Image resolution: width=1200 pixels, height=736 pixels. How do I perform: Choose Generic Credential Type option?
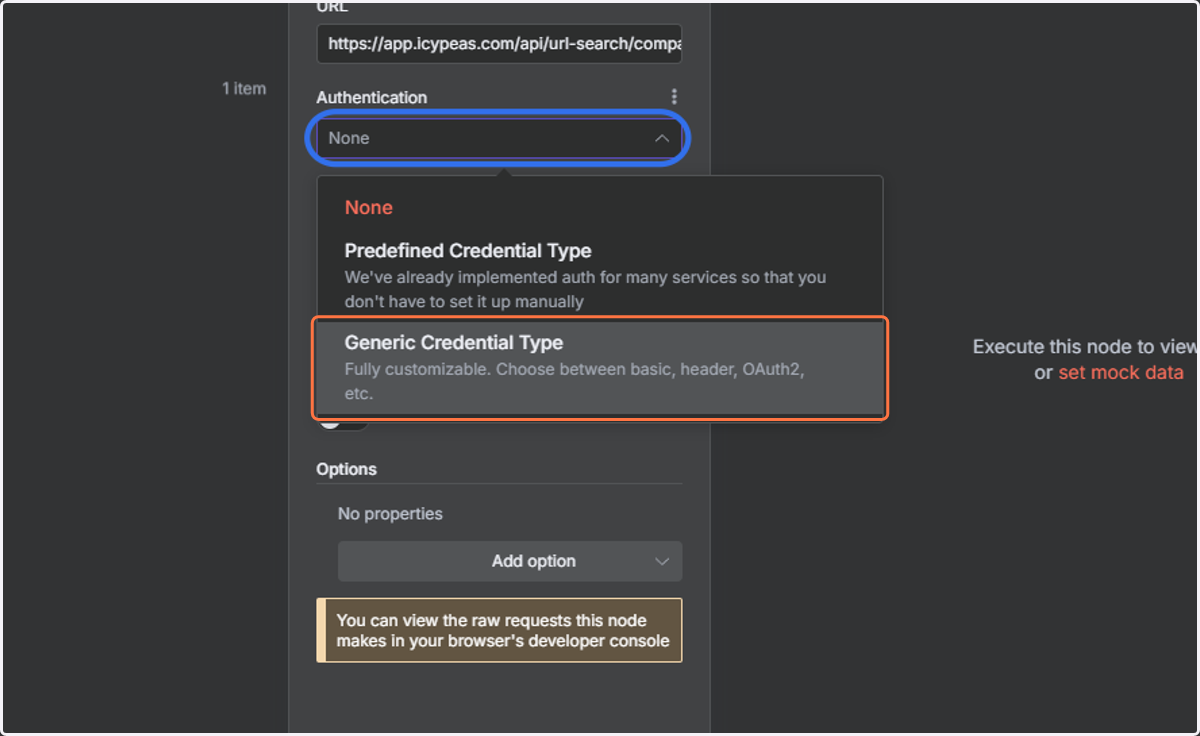[x=600, y=367]
